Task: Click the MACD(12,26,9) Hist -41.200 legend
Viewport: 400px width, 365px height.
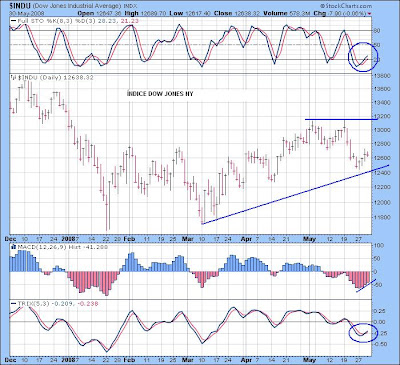Action: coord(62,247)
